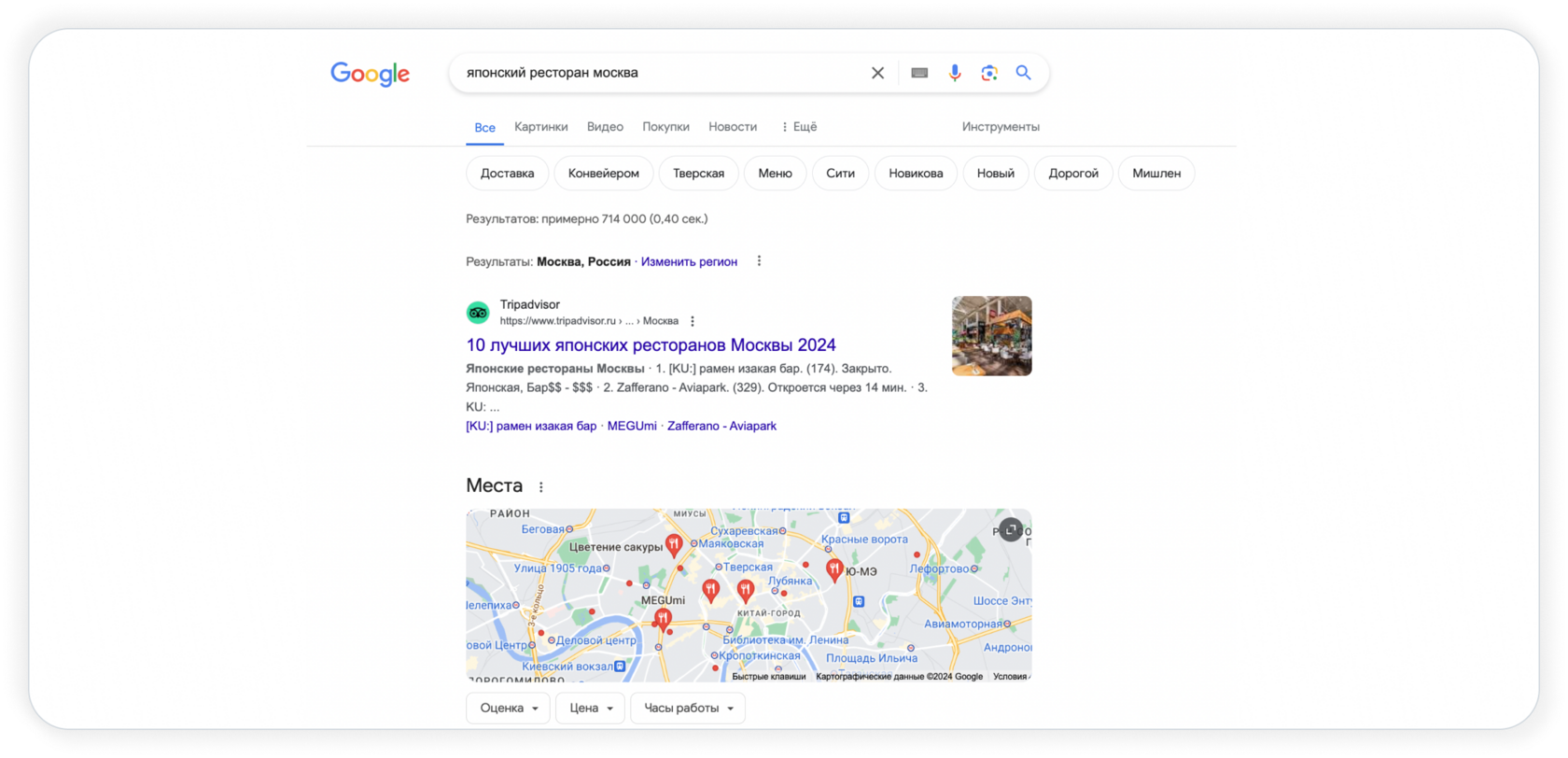Select the Меню filter chip

click(776, 174)
